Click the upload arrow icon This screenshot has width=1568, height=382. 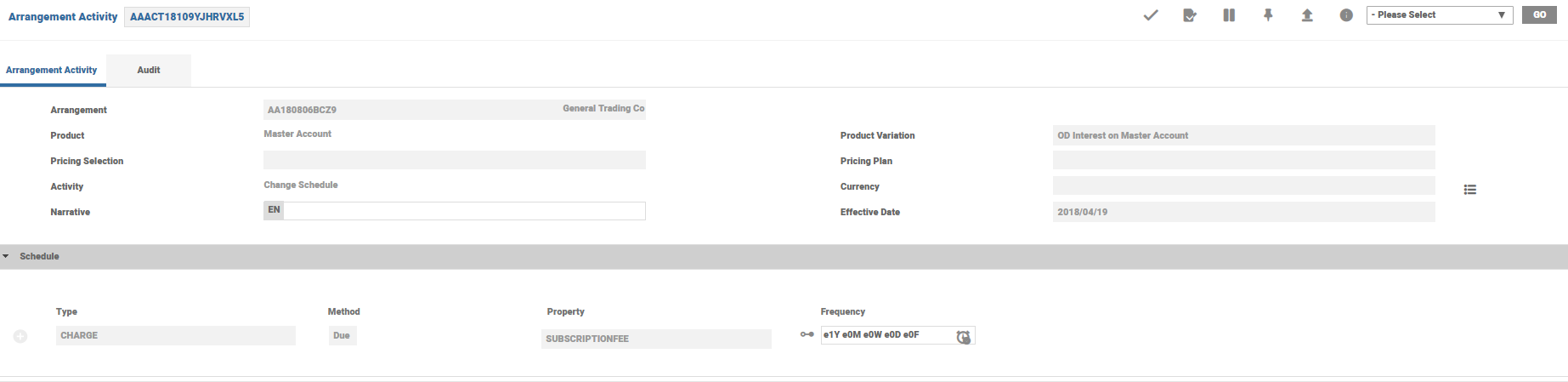(x=1307, y=15)
